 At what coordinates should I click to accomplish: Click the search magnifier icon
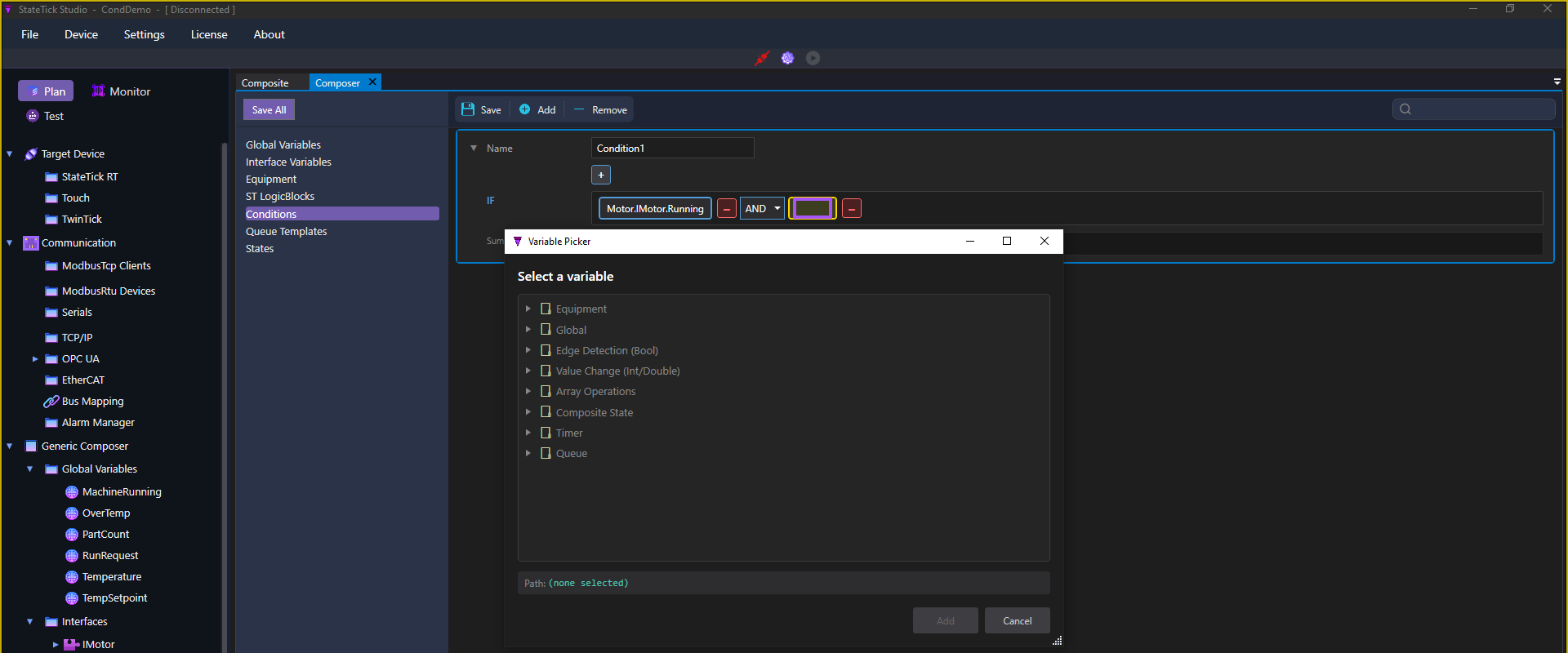tap(1405, 109)
